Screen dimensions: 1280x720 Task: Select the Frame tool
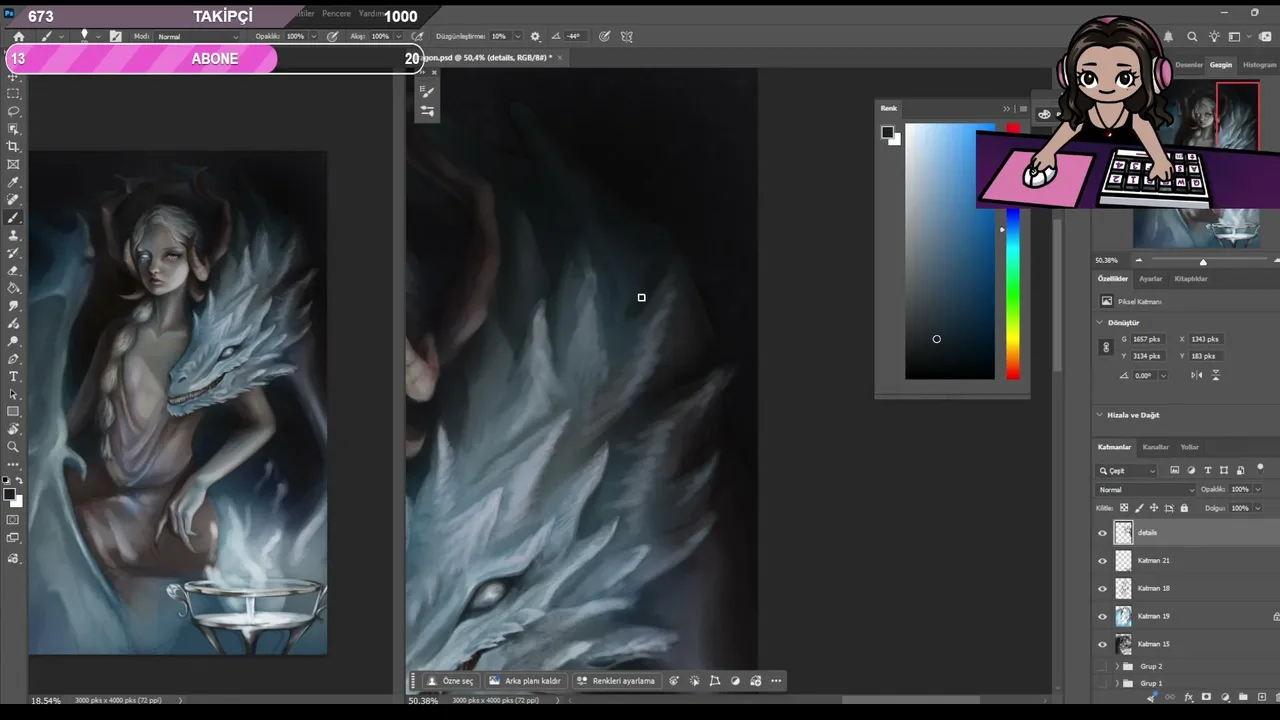point(13,164)
